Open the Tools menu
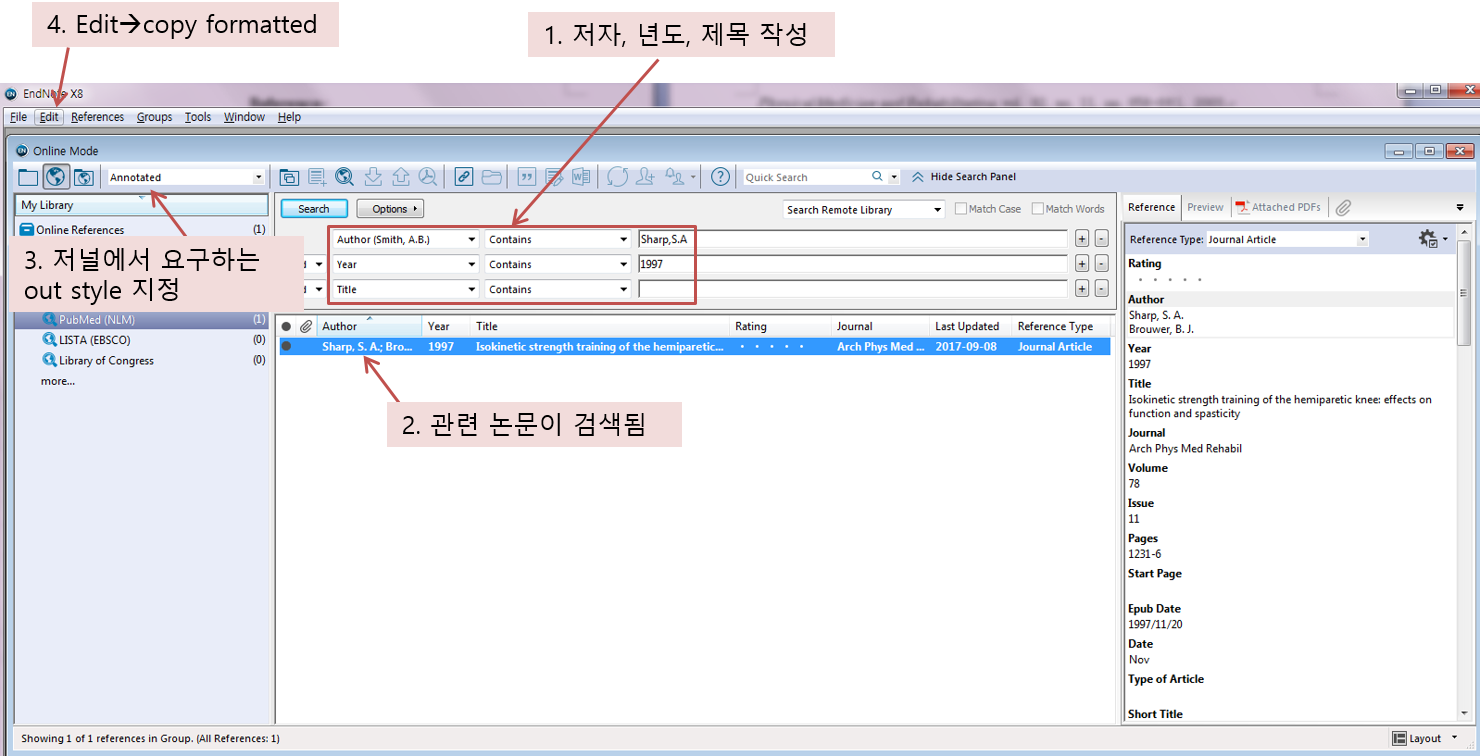Viewport: 1480px width, 756px height. (198, 117)
